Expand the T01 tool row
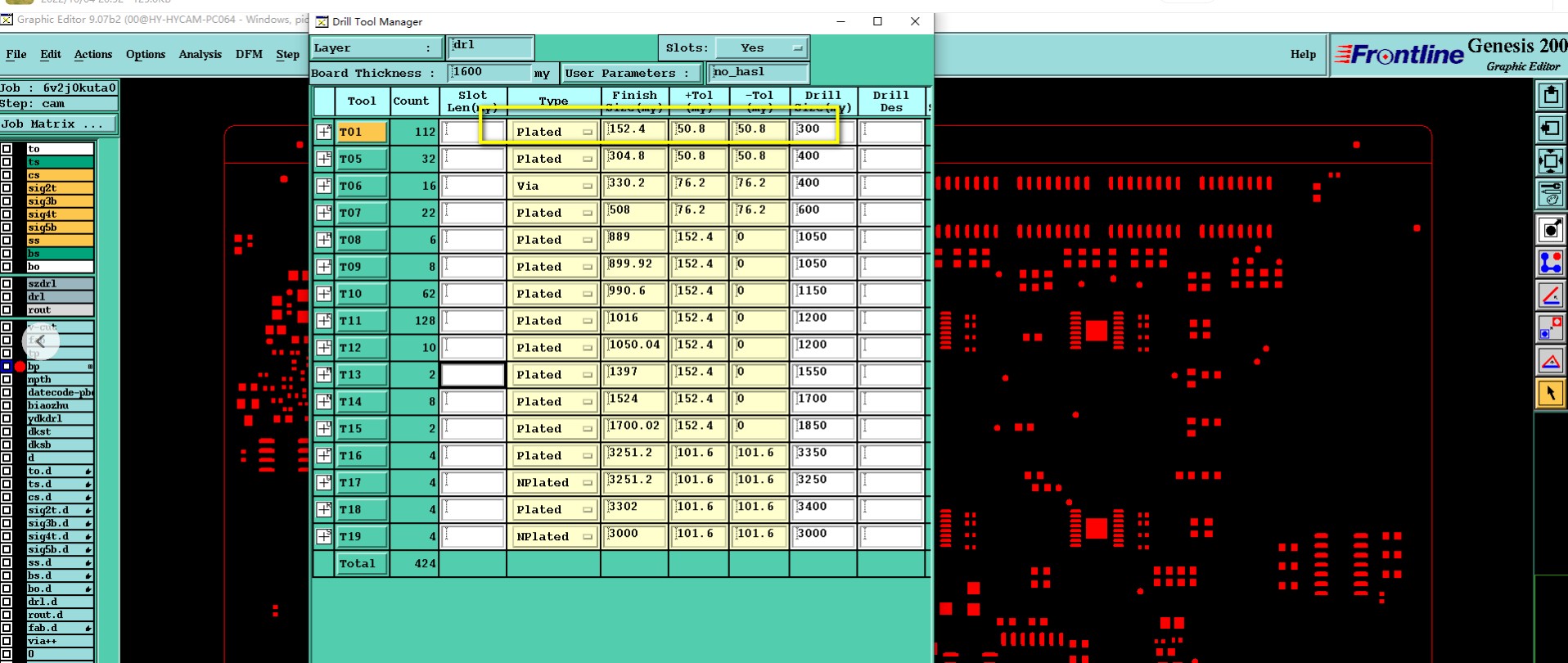Viewport: 1568px width, 663px height. (324, 132)
